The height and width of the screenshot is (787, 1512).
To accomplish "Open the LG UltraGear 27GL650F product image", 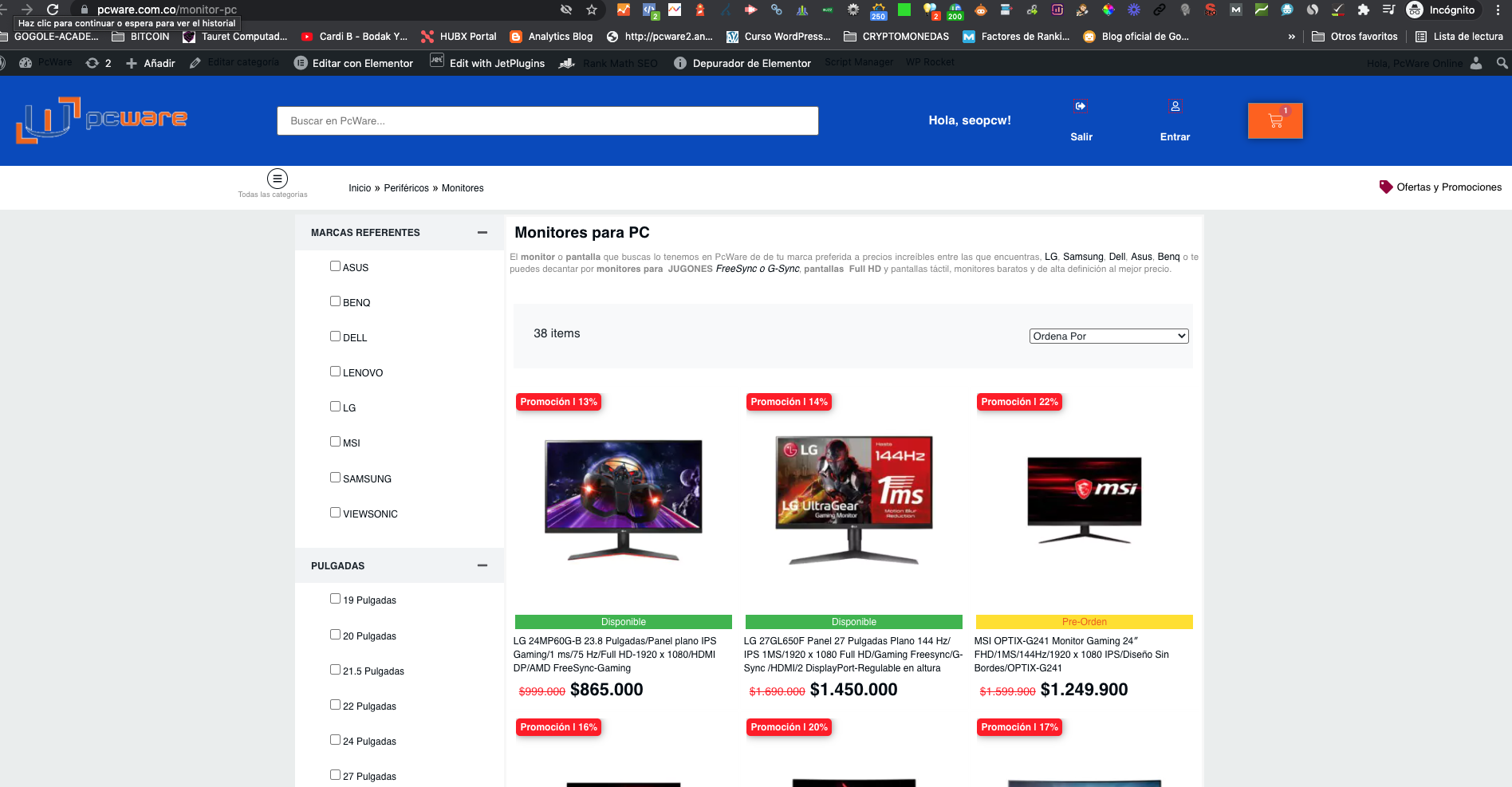I will pyautogui.click(x=854, y=500).
